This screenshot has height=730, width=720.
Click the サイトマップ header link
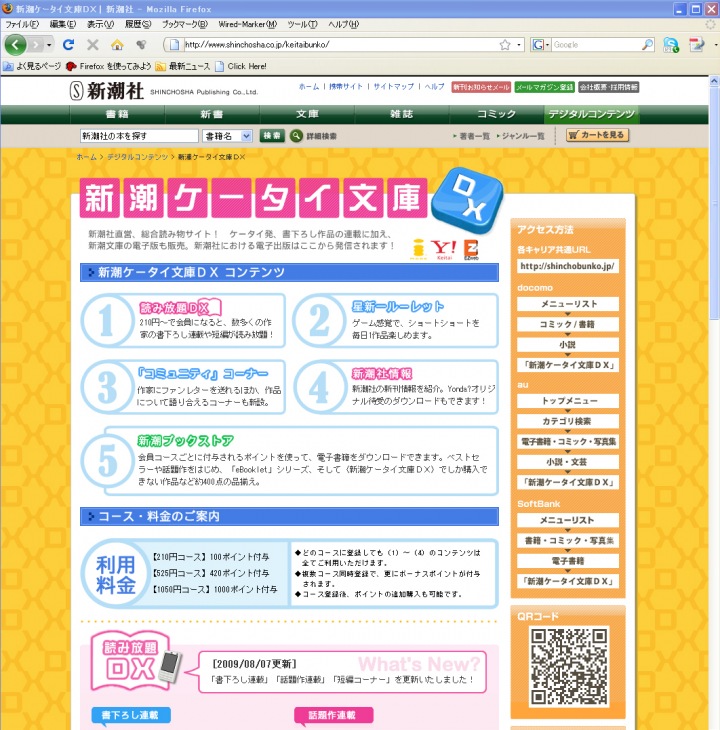pyautogui.click(x=393, y=87)
